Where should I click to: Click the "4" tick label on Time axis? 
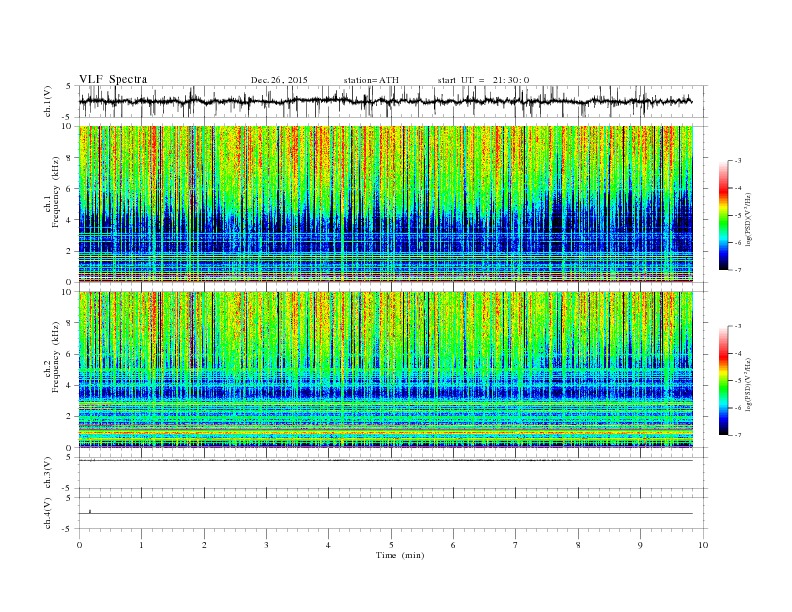point(329,545)
